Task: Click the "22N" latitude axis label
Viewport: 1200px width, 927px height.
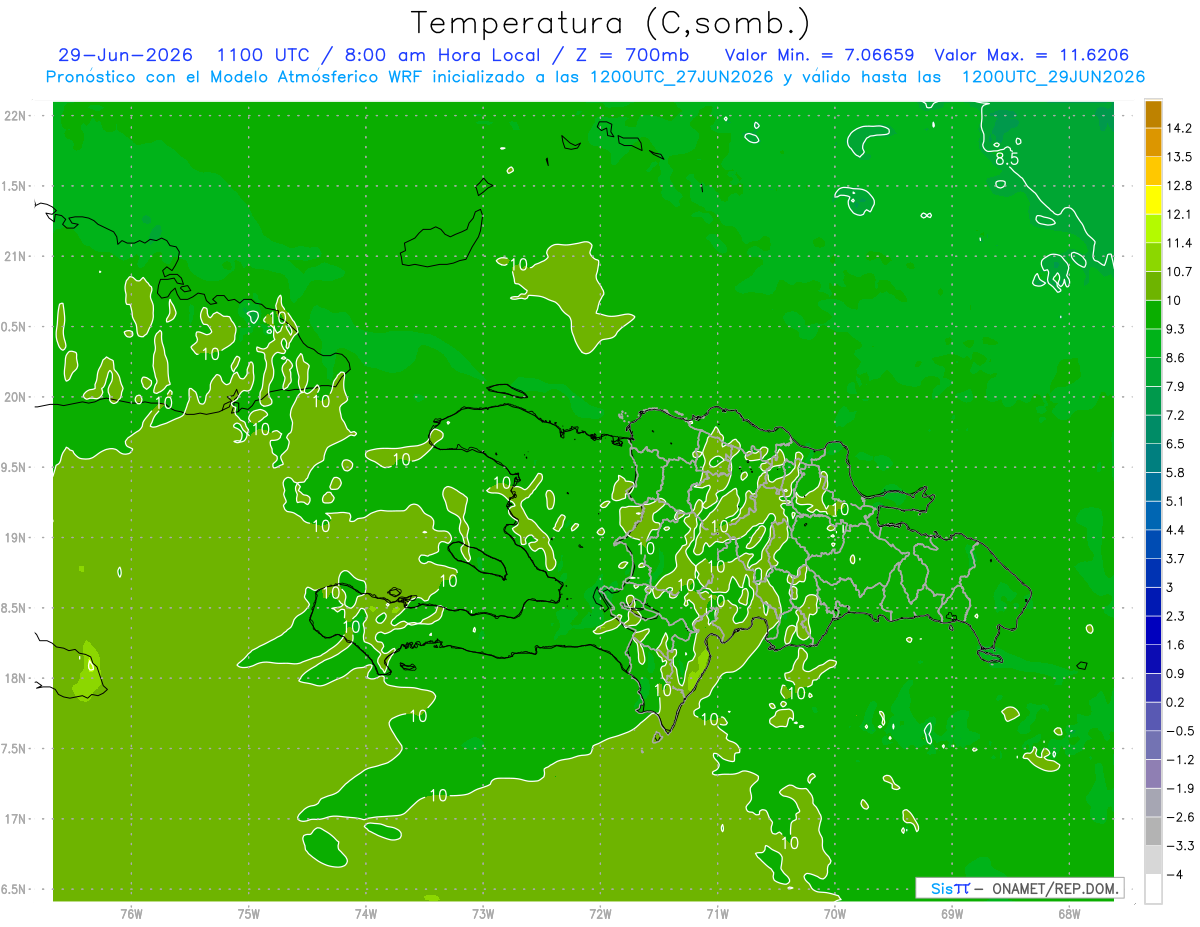Action: 15,116
